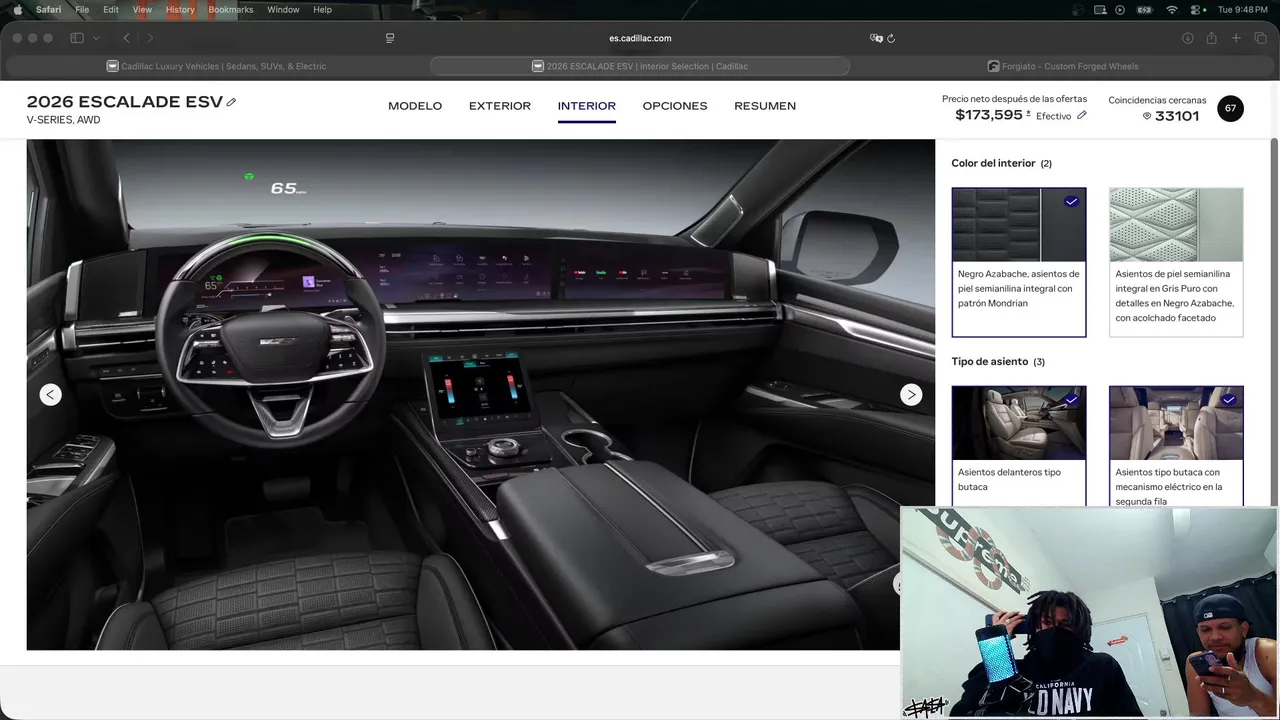1280x720 pixels.
Task: Click the Tipo de asiento heading
Action: [990, 361]
